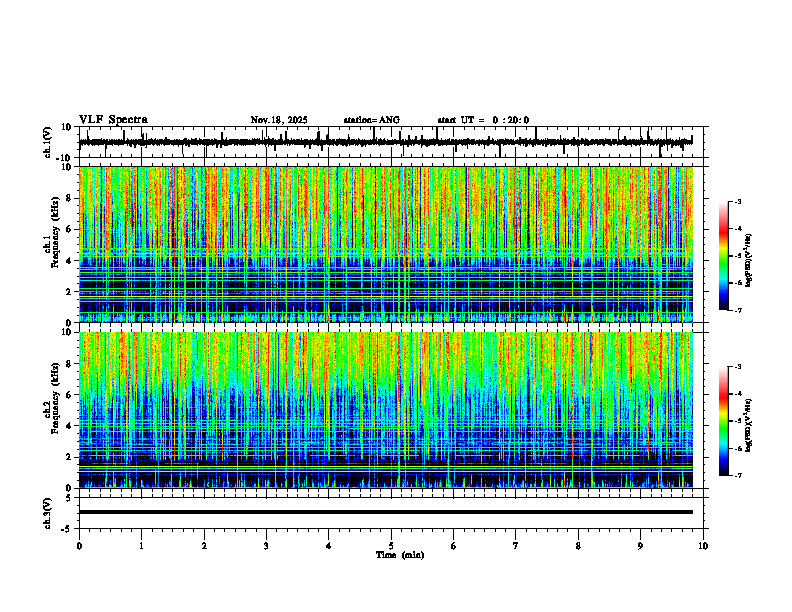Click time axis tick label "3"
This screenshot has width=792, height=612.
(x=266, y=546)
